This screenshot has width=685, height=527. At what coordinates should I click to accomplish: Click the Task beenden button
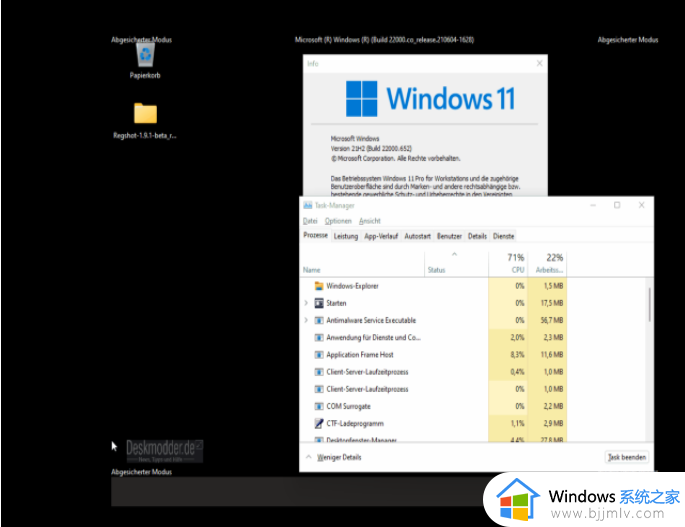click(x=627, y=457)
